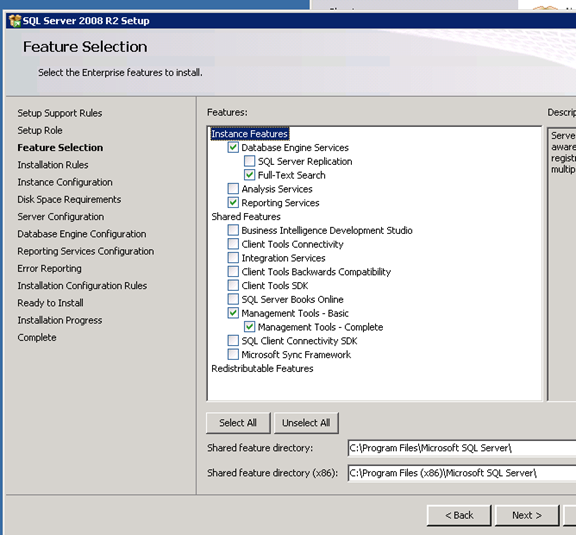Enable the Client Tools SDK checkbox
The width and height of the screenshot is (576, 535).
click(233, 285)
